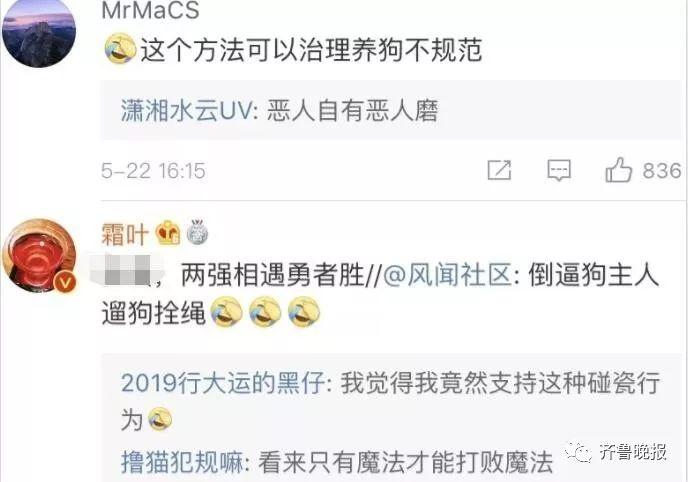688x482 pixels.
Task: Open MrMaCS's profile avatar
Action: tap(39, 32)
